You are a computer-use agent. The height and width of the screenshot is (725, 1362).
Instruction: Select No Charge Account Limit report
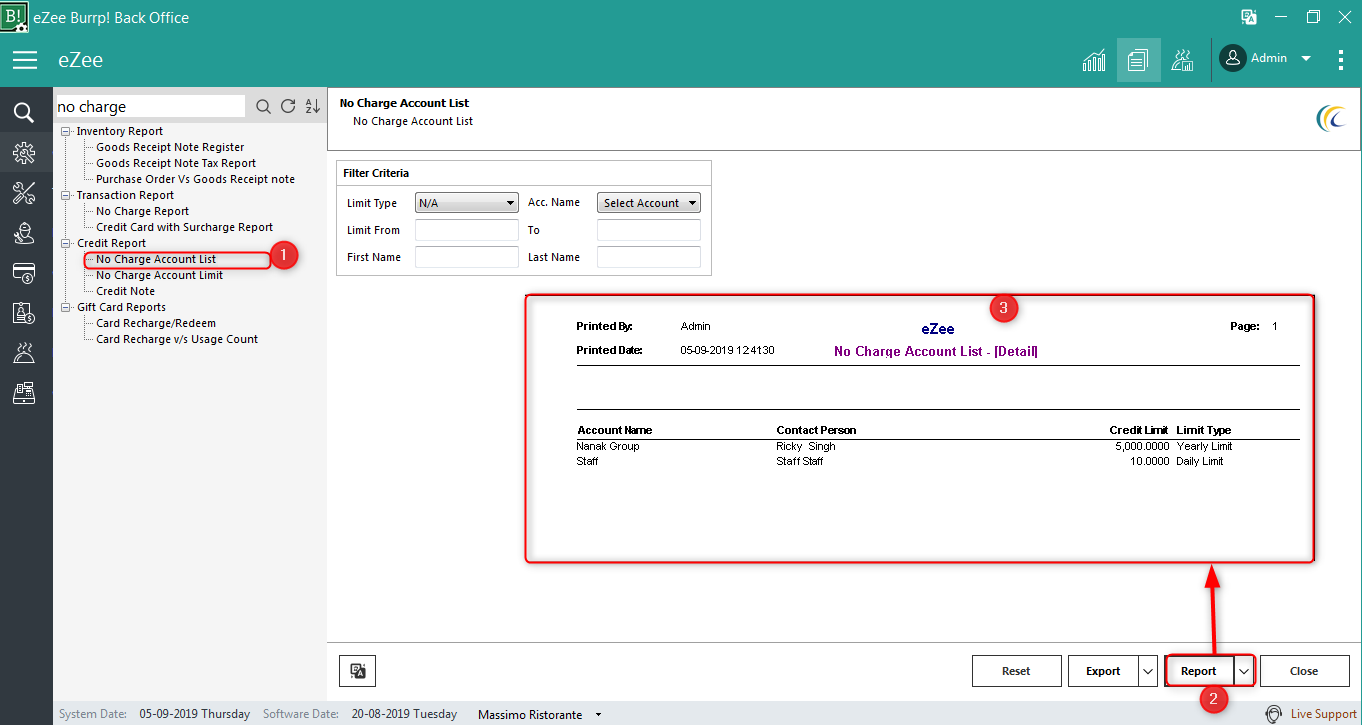coord(159,275)
